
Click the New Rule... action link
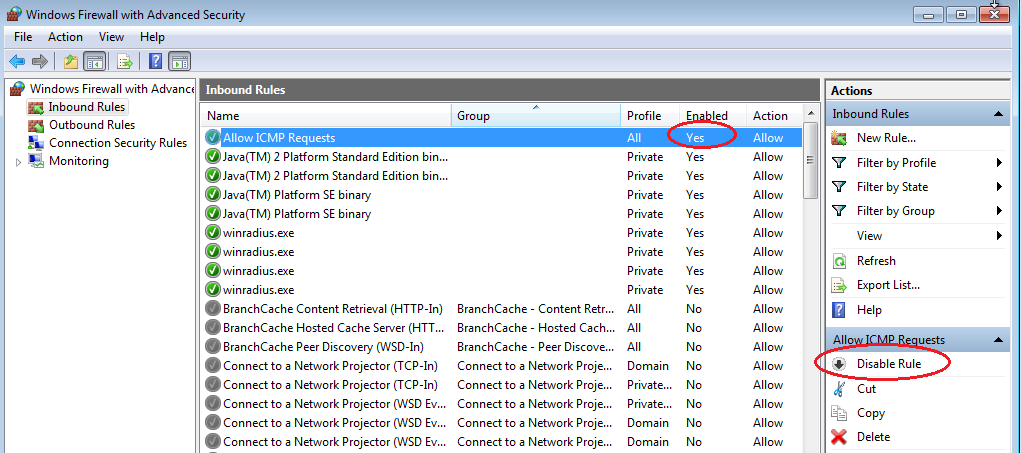pos(886,138)
